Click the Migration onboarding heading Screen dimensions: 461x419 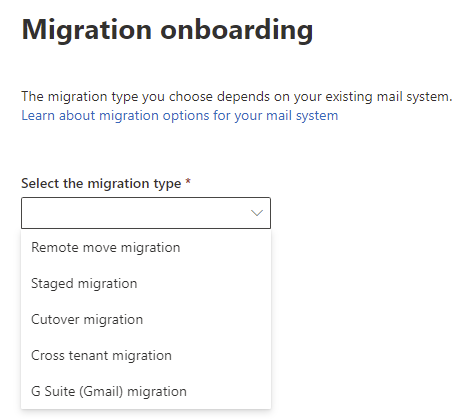167,31
